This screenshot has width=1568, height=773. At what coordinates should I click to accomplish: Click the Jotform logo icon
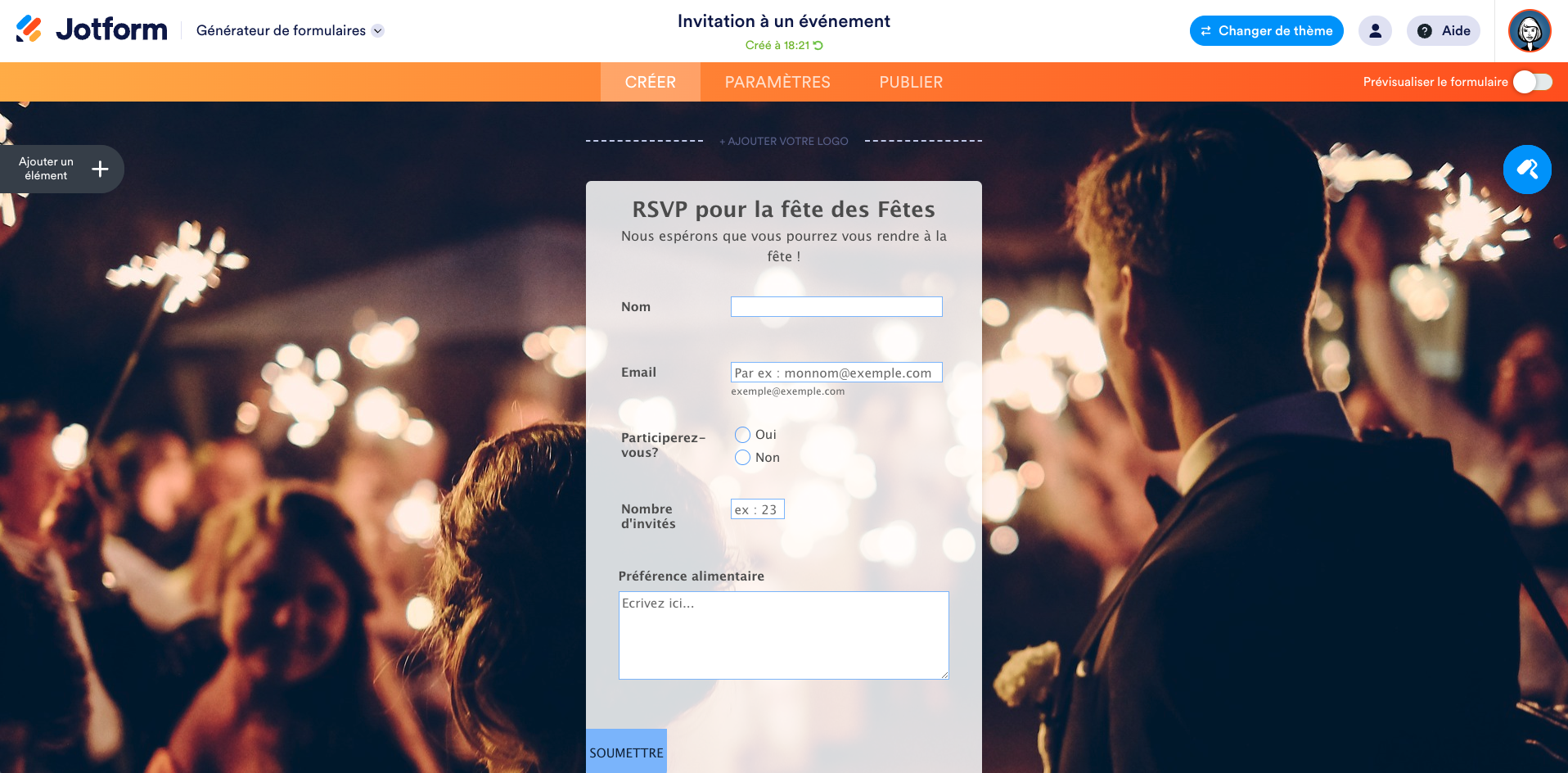29,29
